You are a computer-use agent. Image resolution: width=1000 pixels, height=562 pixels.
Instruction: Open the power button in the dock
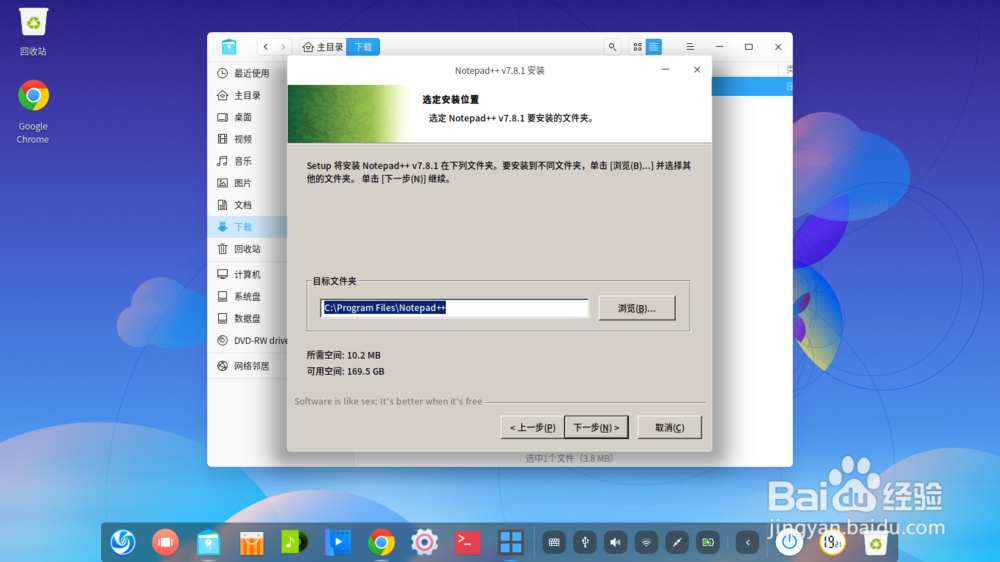tap(790, 543)
